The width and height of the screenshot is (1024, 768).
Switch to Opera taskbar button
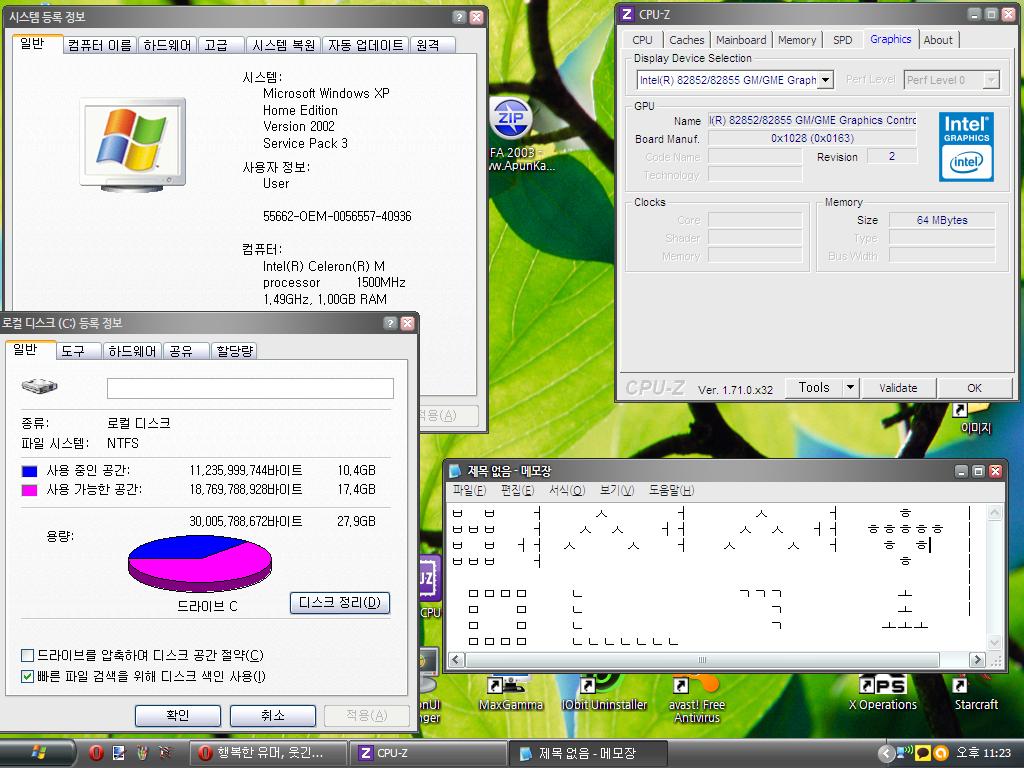click(268, 753)
